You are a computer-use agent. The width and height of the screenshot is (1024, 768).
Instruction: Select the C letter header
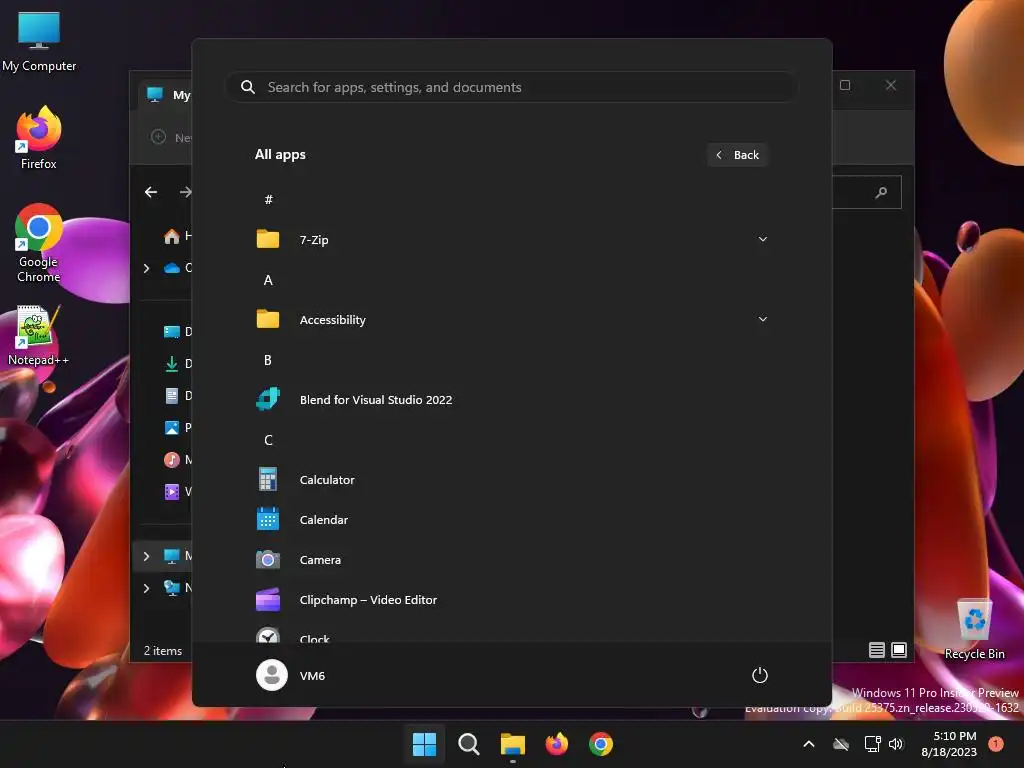(268, 440)
